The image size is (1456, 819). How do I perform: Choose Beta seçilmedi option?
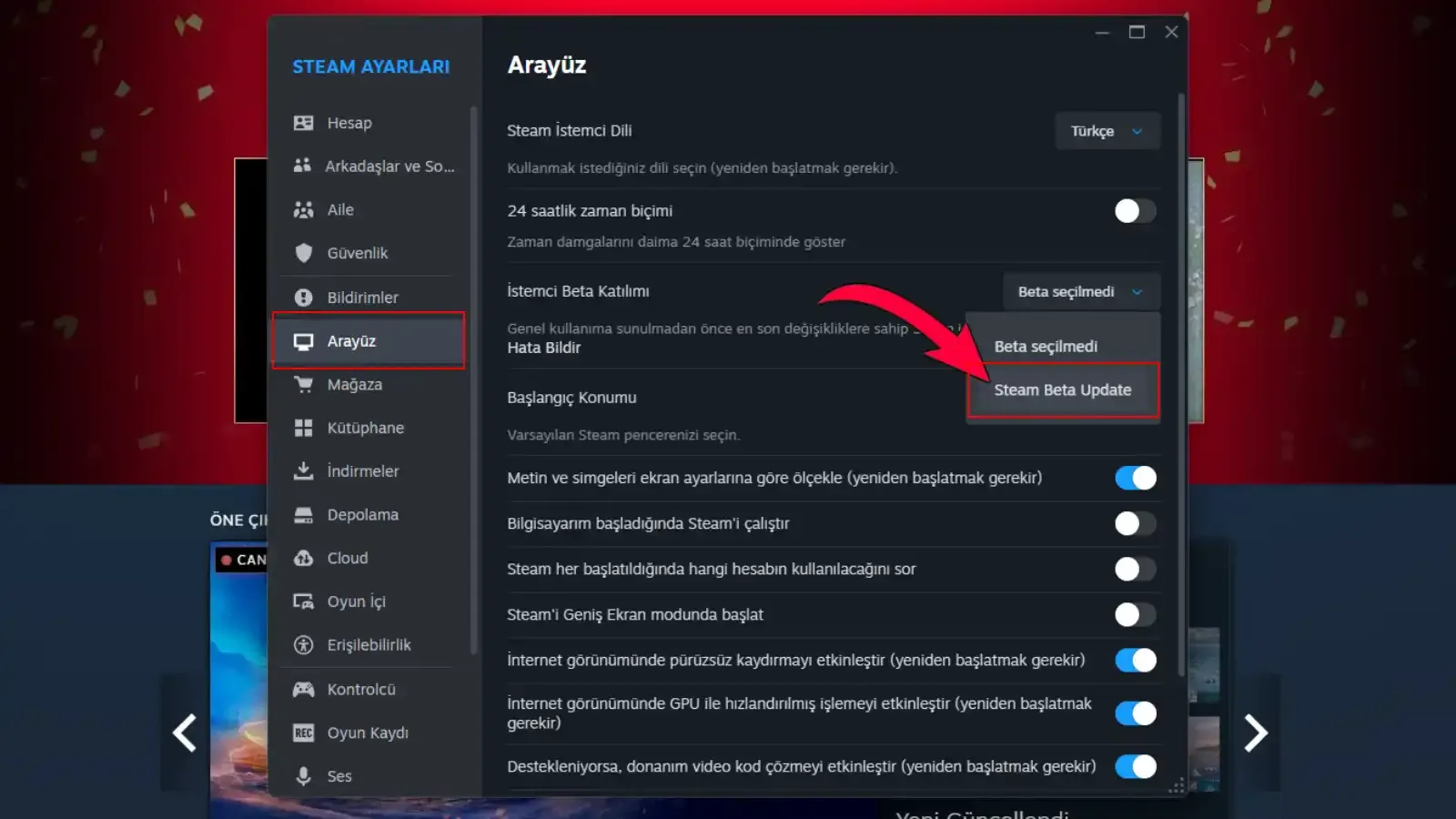click(1046, 346)
